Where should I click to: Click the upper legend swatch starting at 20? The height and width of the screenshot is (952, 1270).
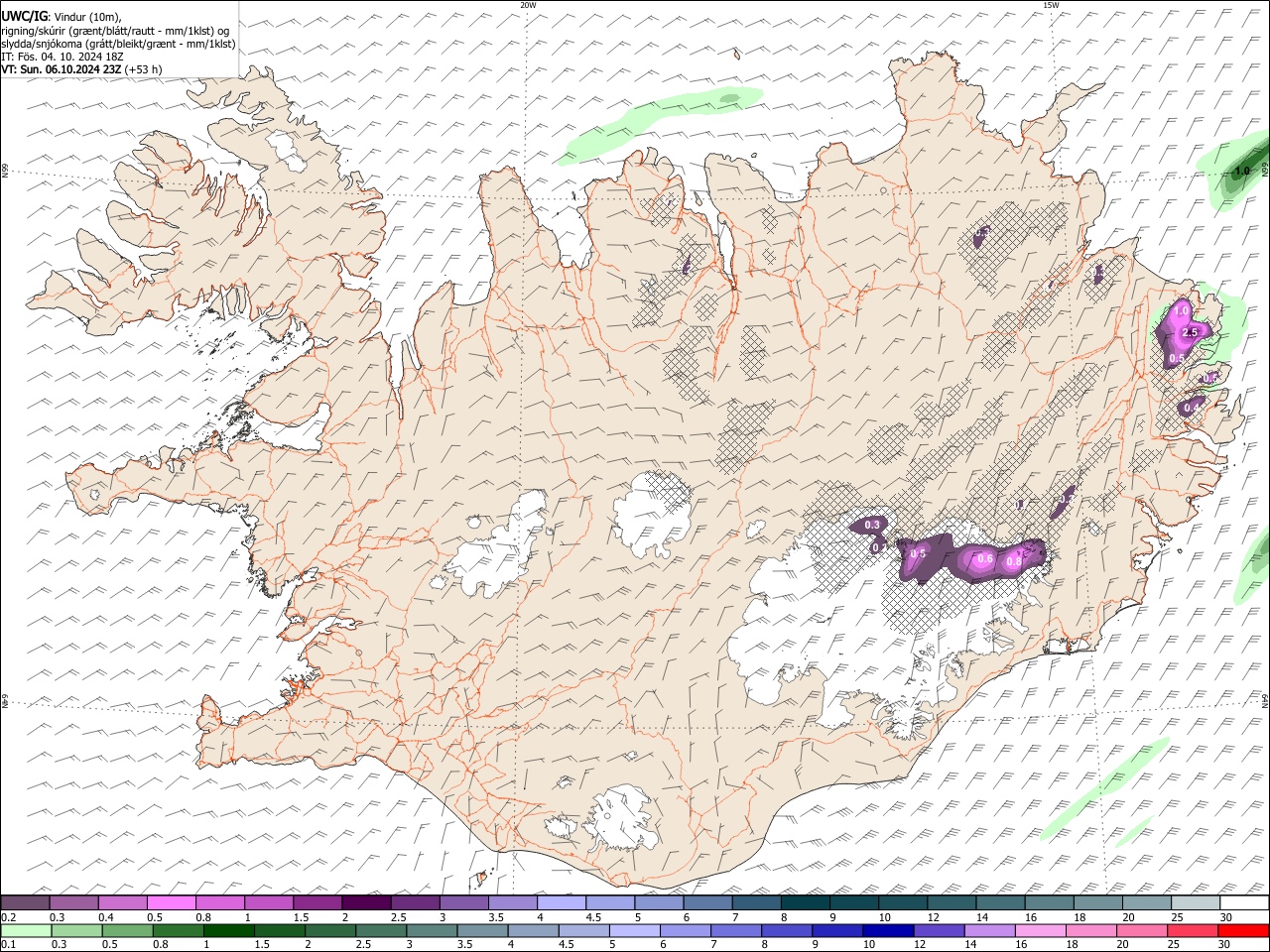(1148, 903)
